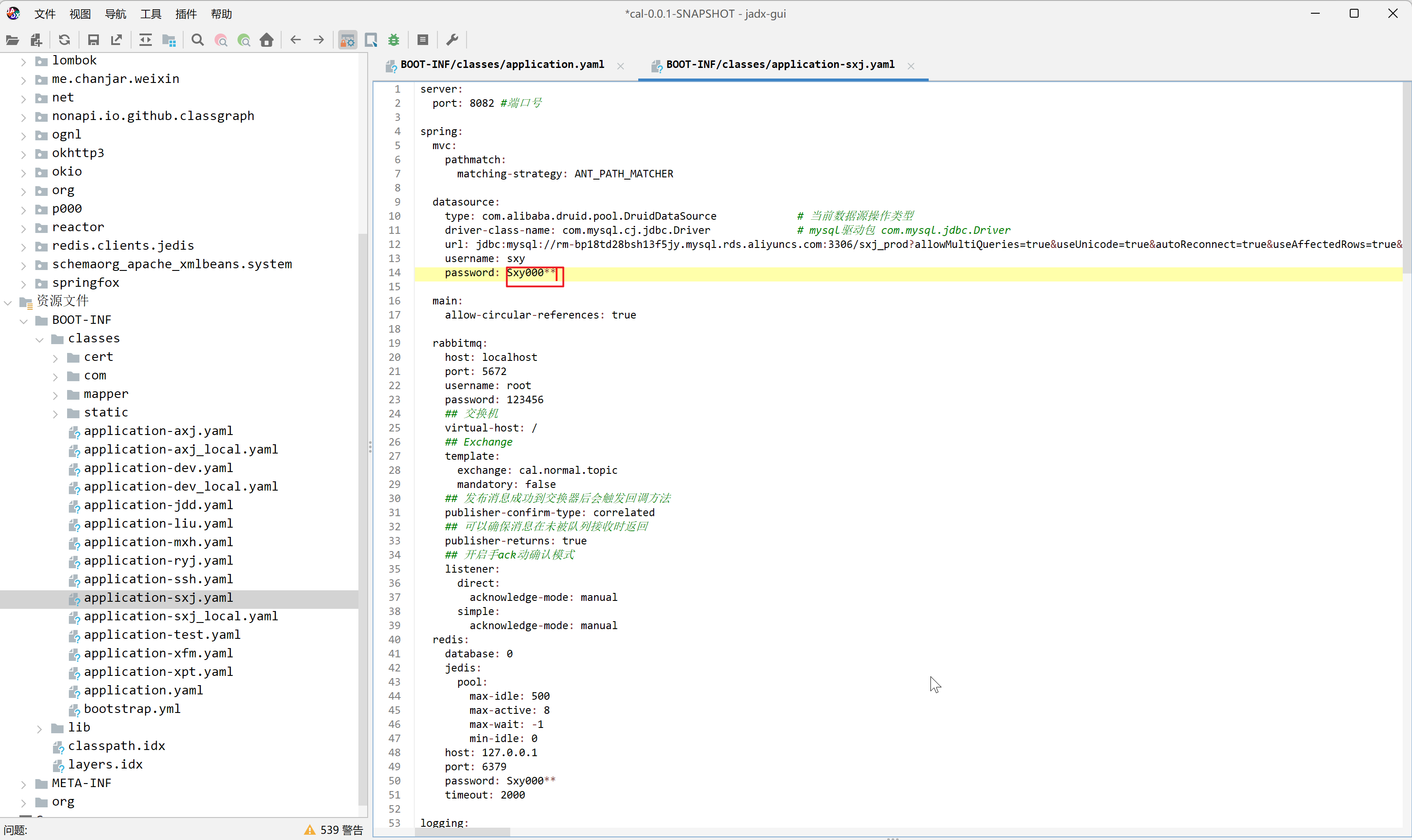Open application-test.yaml in the tree
Screen dimensions: 1412x840
click(162, 634)
